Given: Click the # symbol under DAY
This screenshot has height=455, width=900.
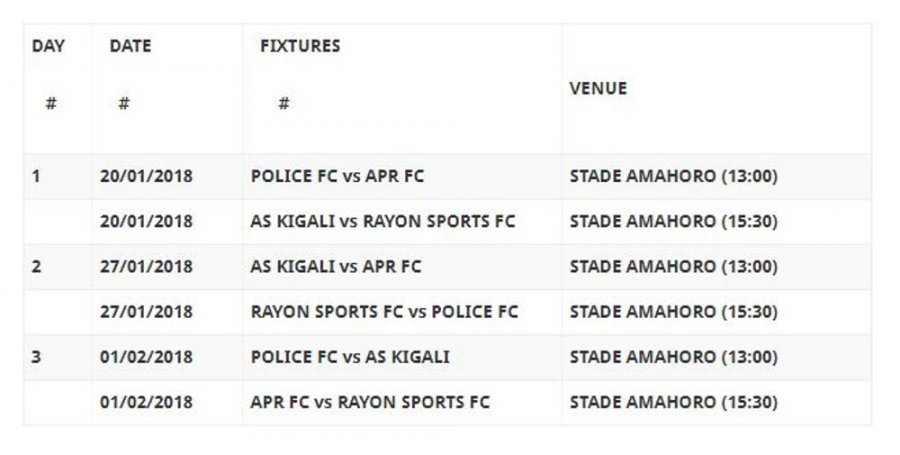Looking at the screenshot, I should coord(50,103).
